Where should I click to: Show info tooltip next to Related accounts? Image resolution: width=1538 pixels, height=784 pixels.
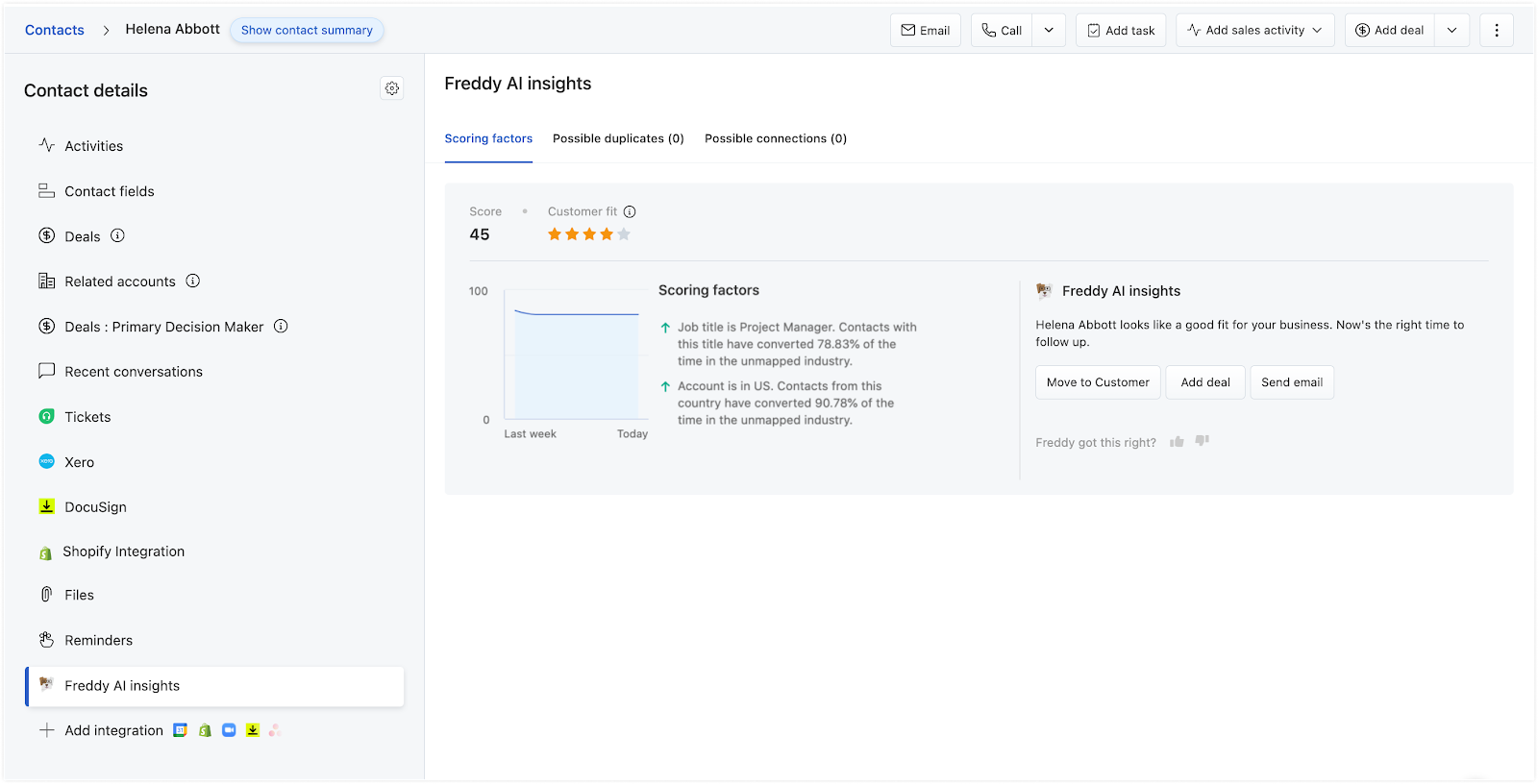pos(192,281)
